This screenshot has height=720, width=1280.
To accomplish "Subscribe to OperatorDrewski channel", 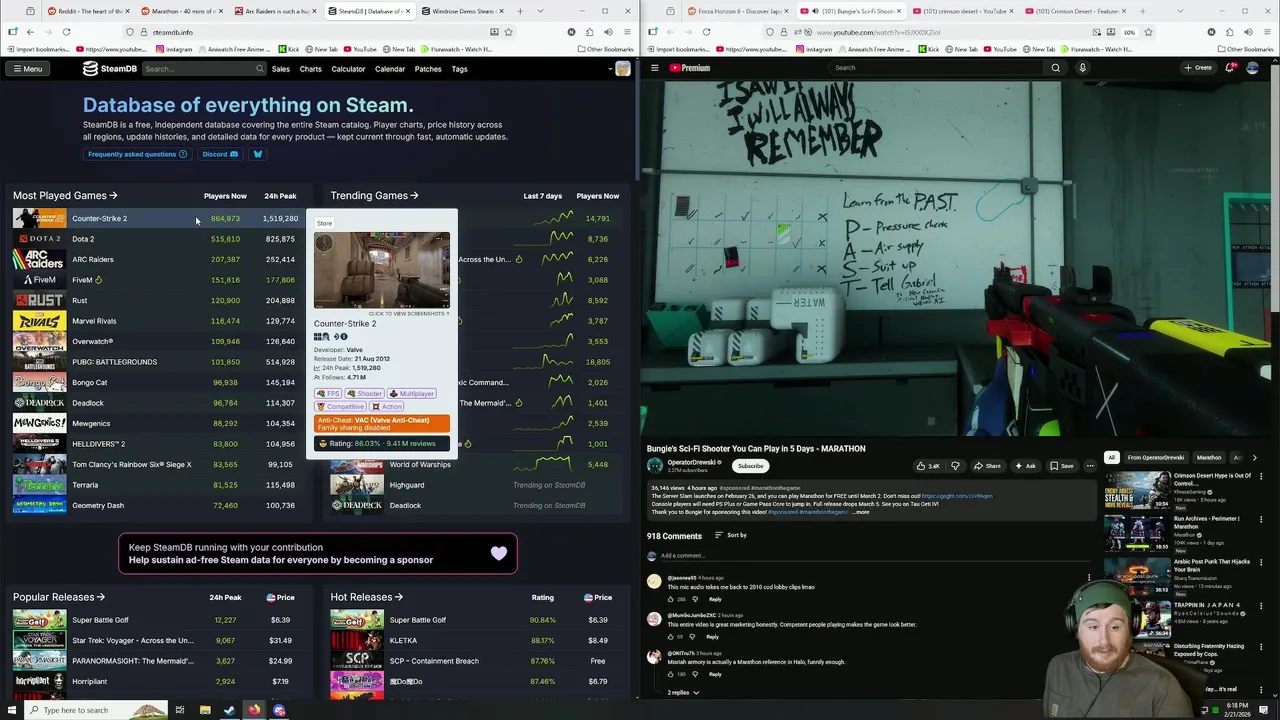I will [x=750, y=466].
